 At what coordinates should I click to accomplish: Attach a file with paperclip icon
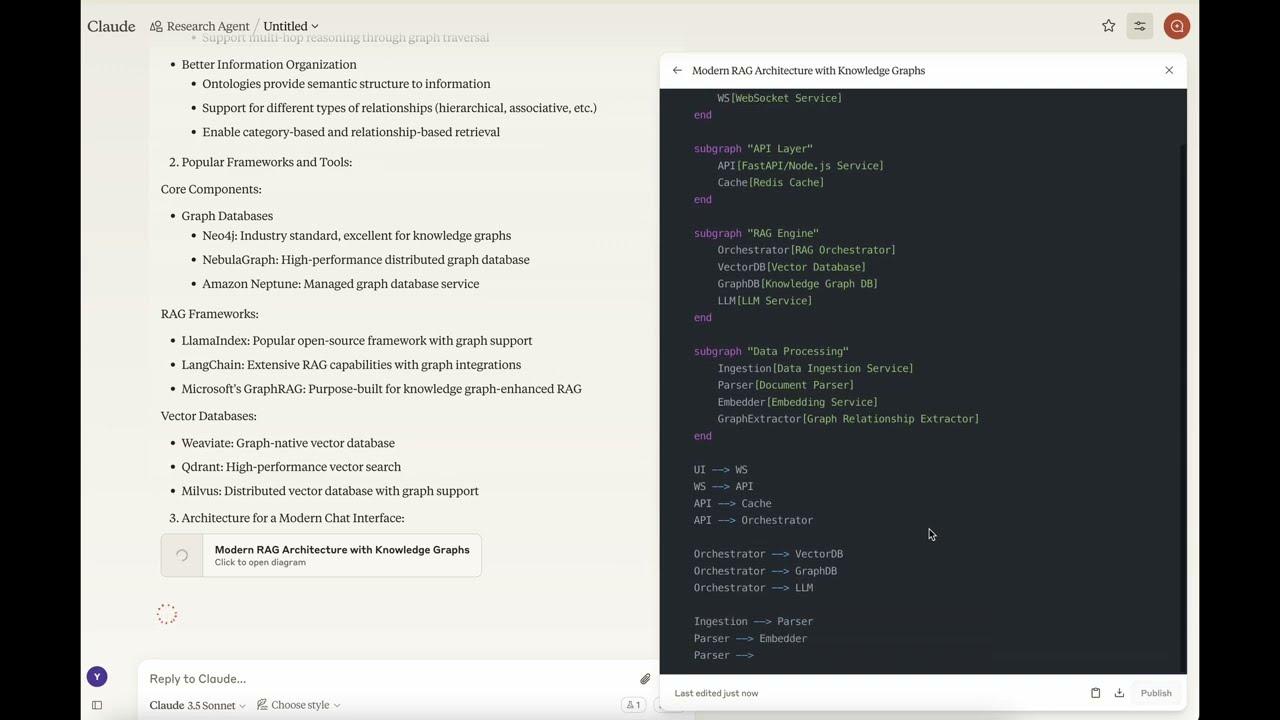click(x=645, y=679)
